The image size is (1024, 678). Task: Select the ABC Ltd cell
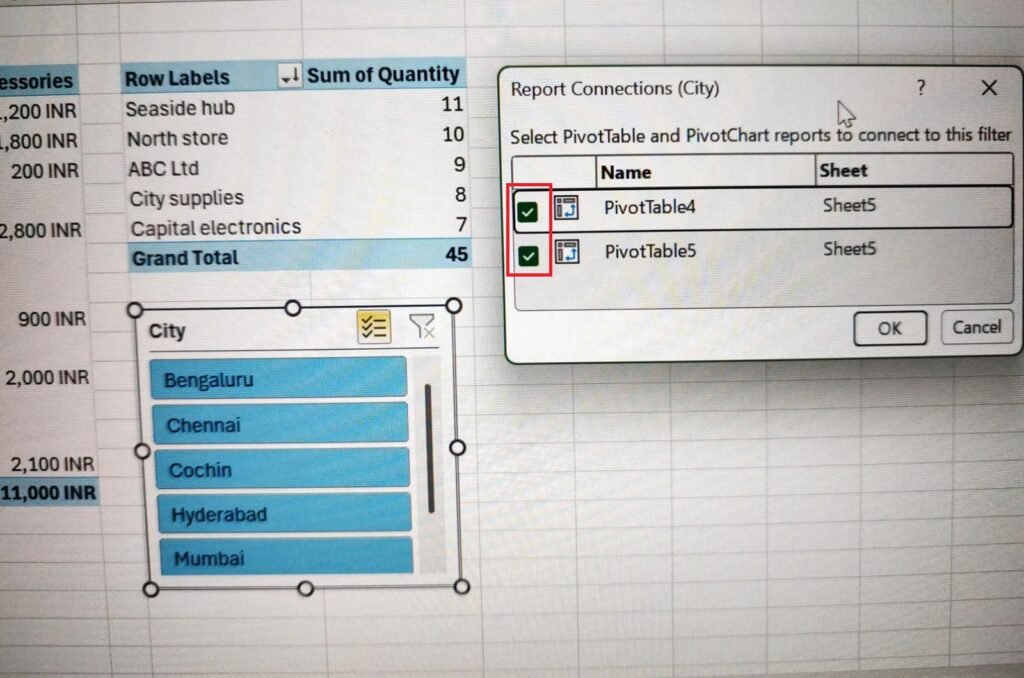pos(163,169)
